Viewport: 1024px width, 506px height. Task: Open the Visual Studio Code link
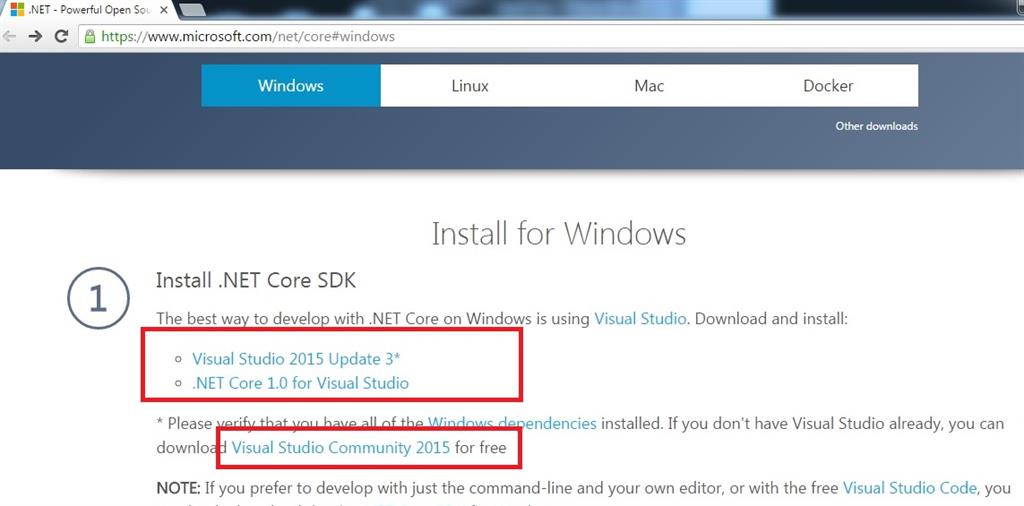[x=910, y=488]
